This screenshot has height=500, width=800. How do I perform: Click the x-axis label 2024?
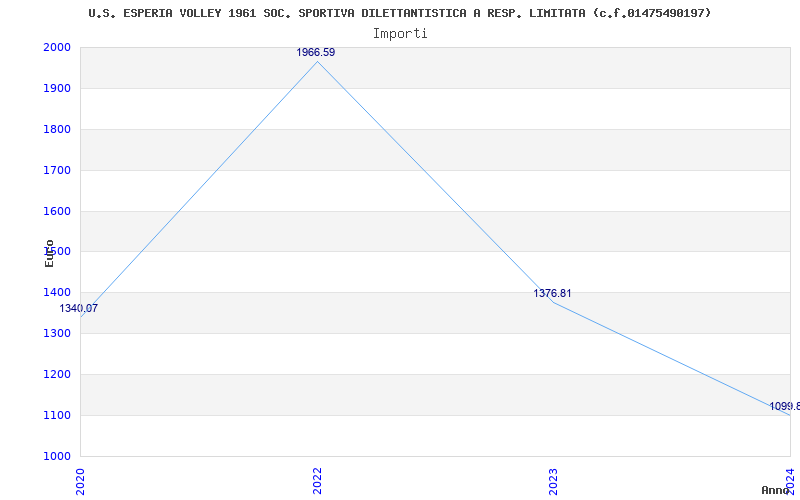coord(790,481)
